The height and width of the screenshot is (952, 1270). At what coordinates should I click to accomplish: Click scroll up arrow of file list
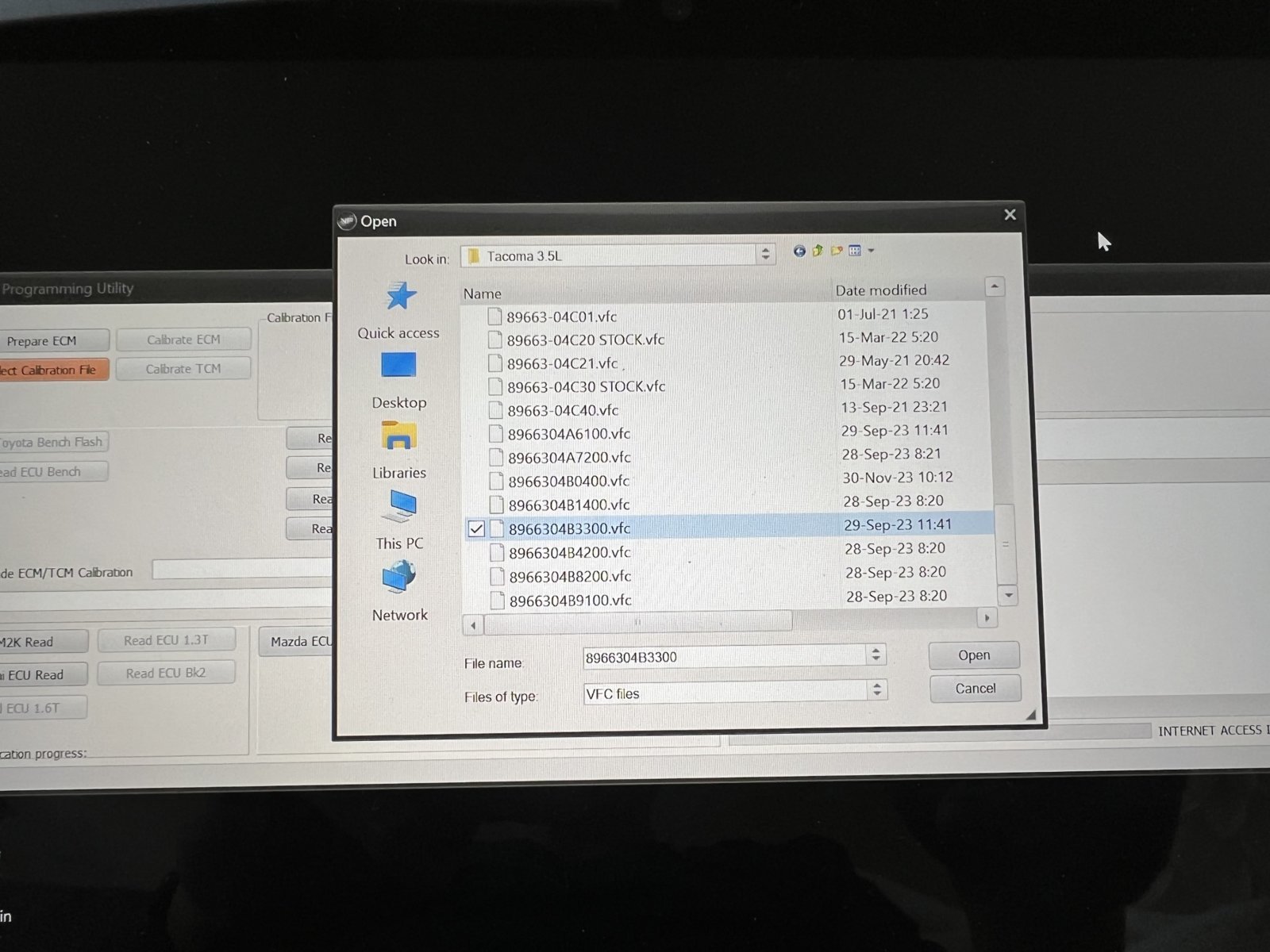tap(995, 286)
